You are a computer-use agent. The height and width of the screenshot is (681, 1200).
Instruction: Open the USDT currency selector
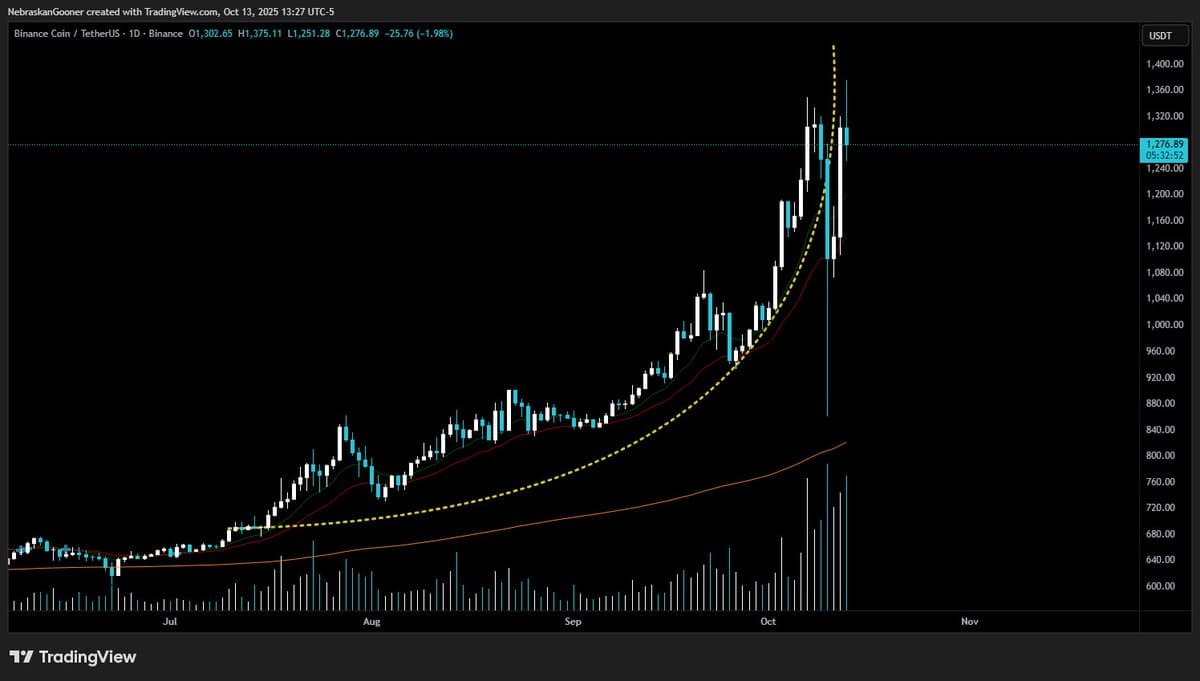click(x=1163, y=33)
